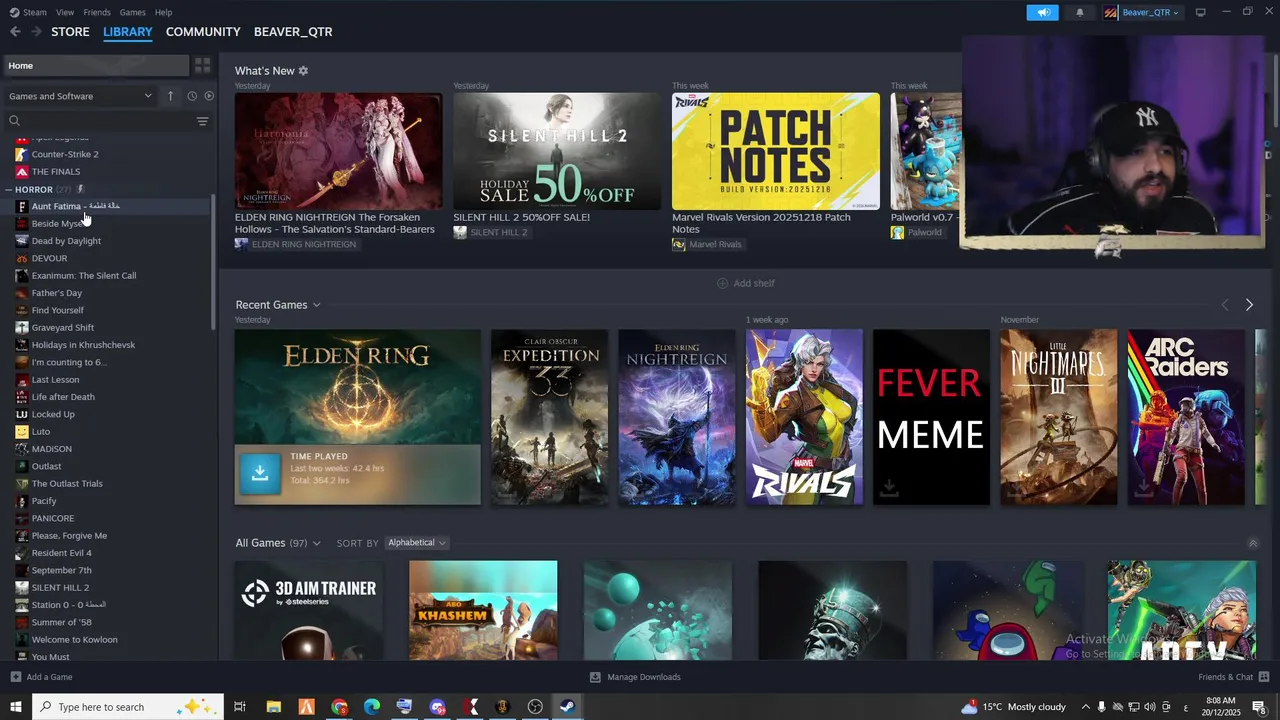
Task: Open the Windows notification center icon
Action: coord(1259,707)
